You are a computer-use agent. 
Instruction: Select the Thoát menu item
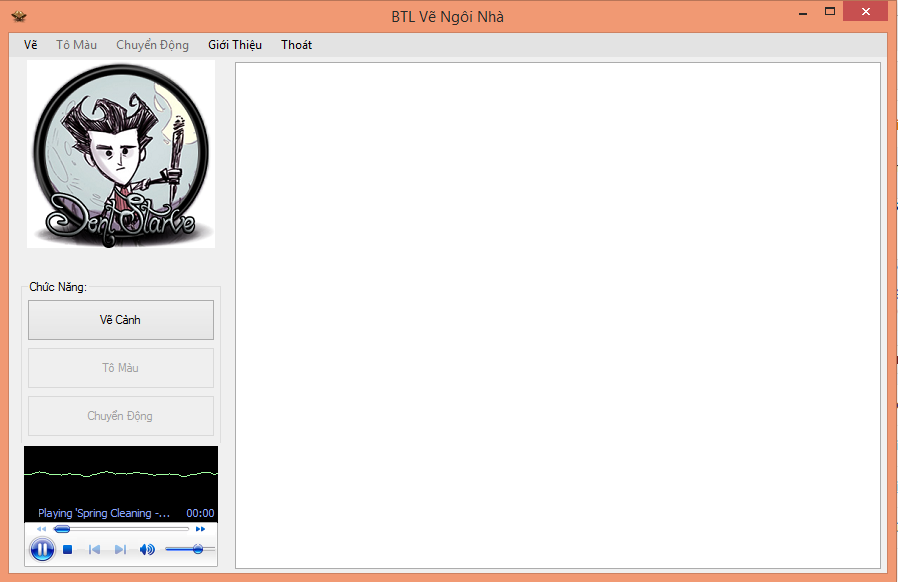point(296,45)
